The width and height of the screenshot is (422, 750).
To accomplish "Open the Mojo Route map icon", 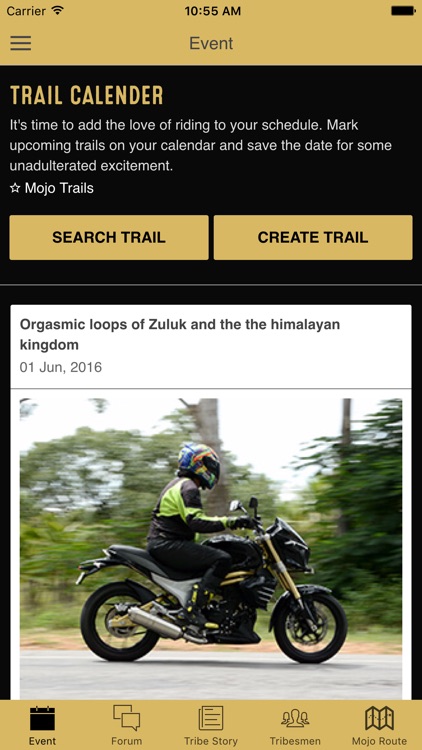I will pyautogui.click(x=379, y=718).
